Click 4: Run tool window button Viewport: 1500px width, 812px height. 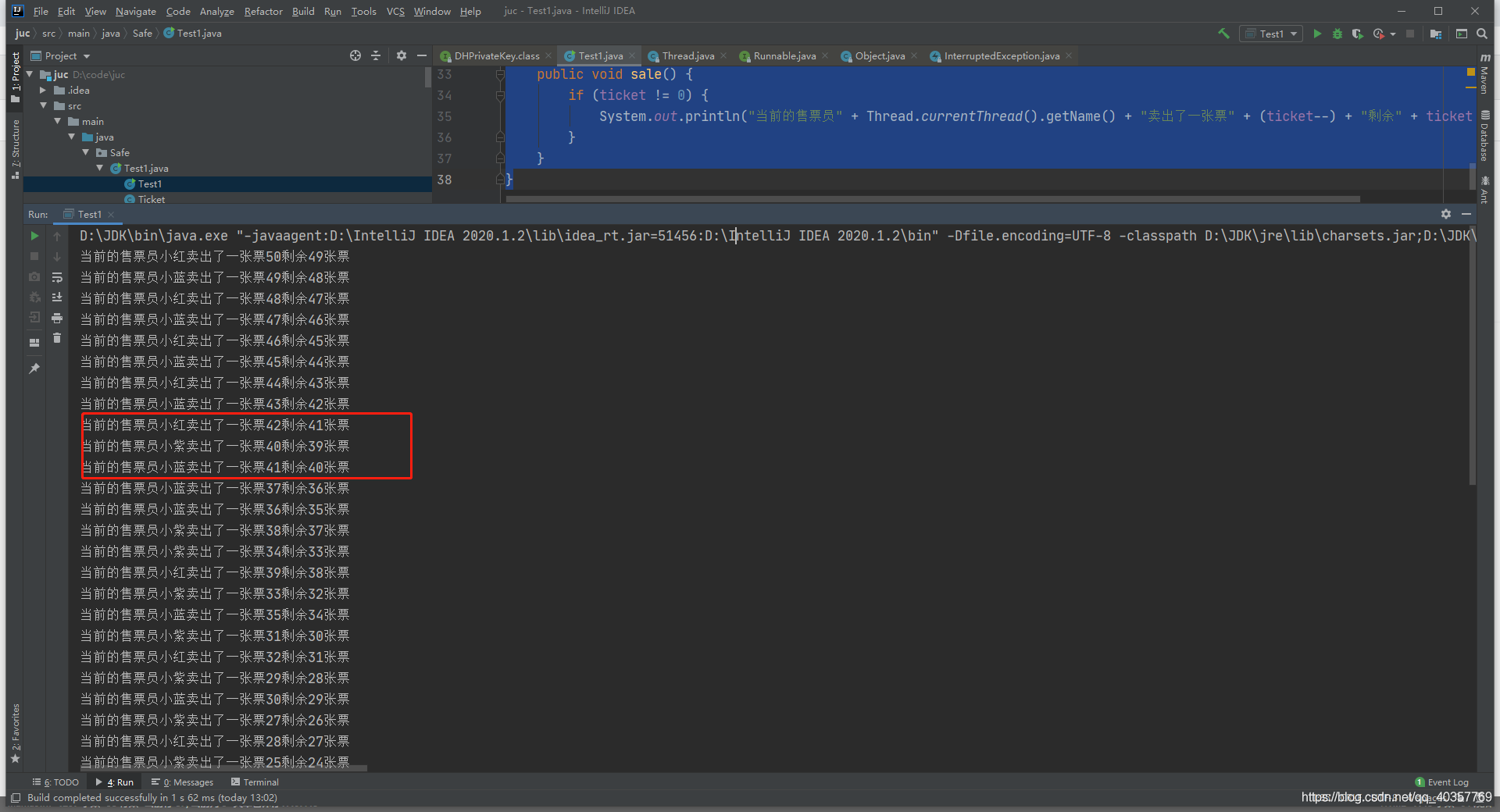click(x=115, y=782)
